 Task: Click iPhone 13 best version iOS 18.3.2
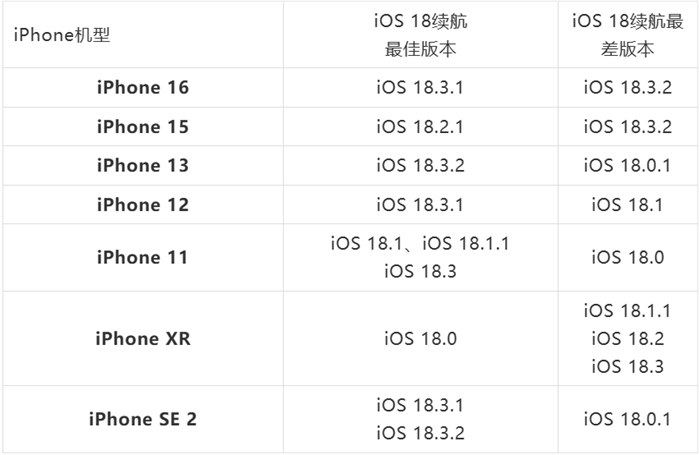pyautogui.click(x=421, y=165)
